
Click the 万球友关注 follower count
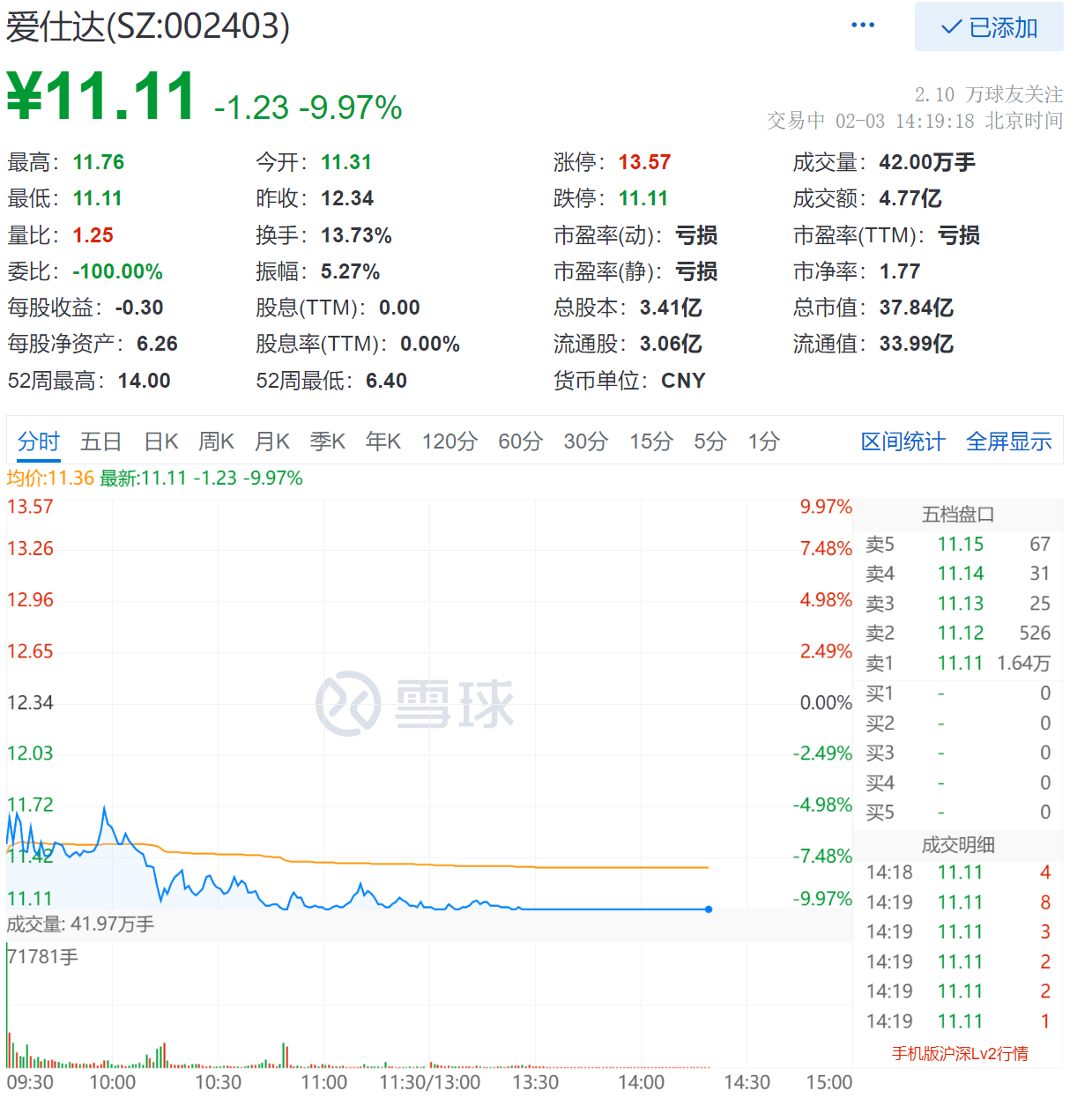coord(989,94)
